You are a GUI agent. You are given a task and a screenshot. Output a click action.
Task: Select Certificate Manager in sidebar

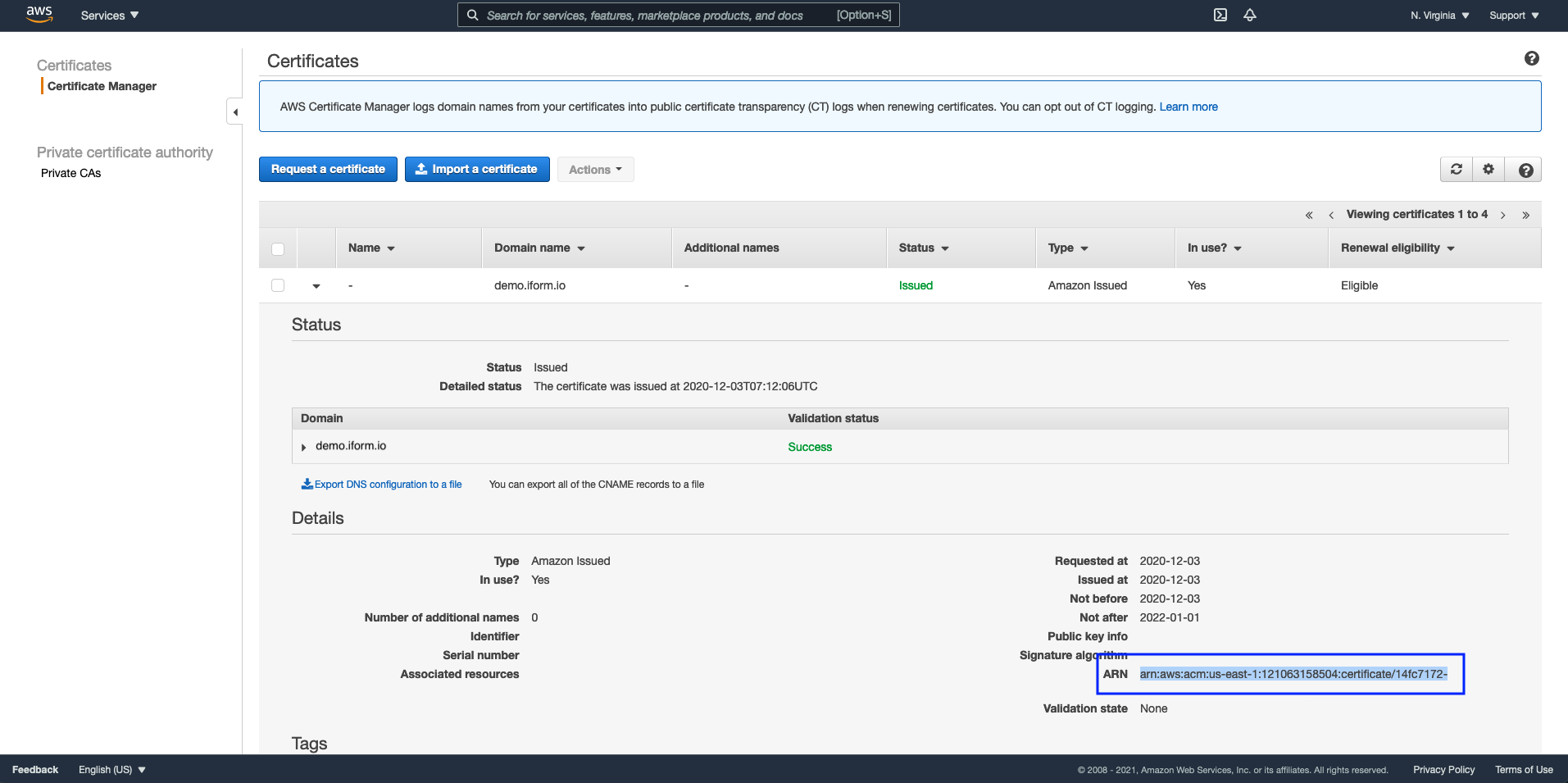102,86
